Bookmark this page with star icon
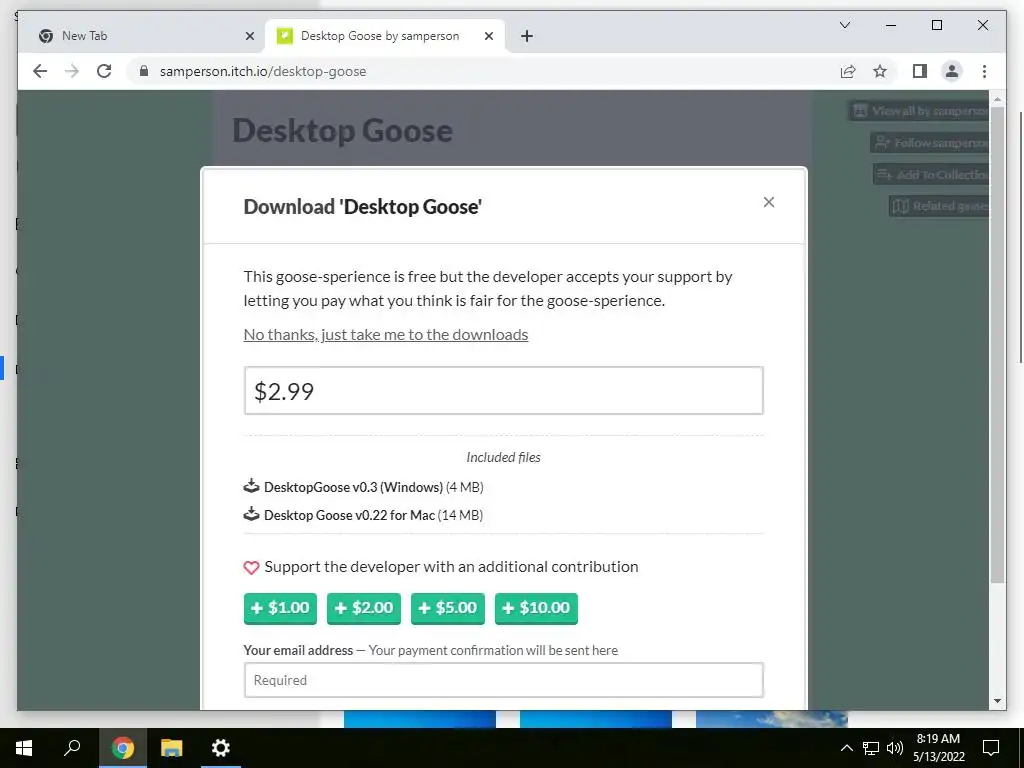1024x768 pixels. coord(880,71)
